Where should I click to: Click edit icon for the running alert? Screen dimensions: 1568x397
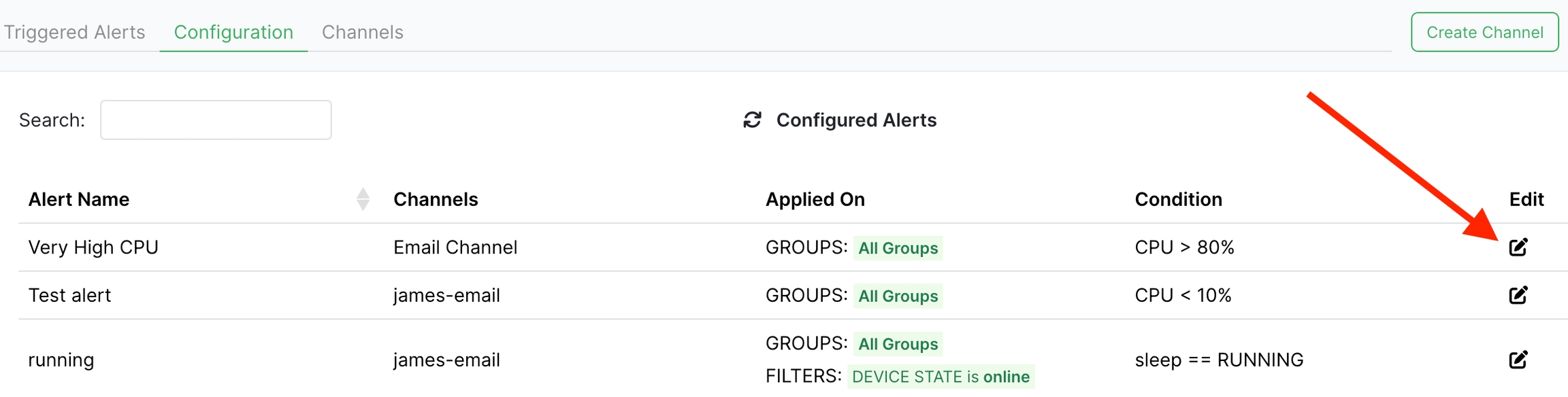[1518, 360]
